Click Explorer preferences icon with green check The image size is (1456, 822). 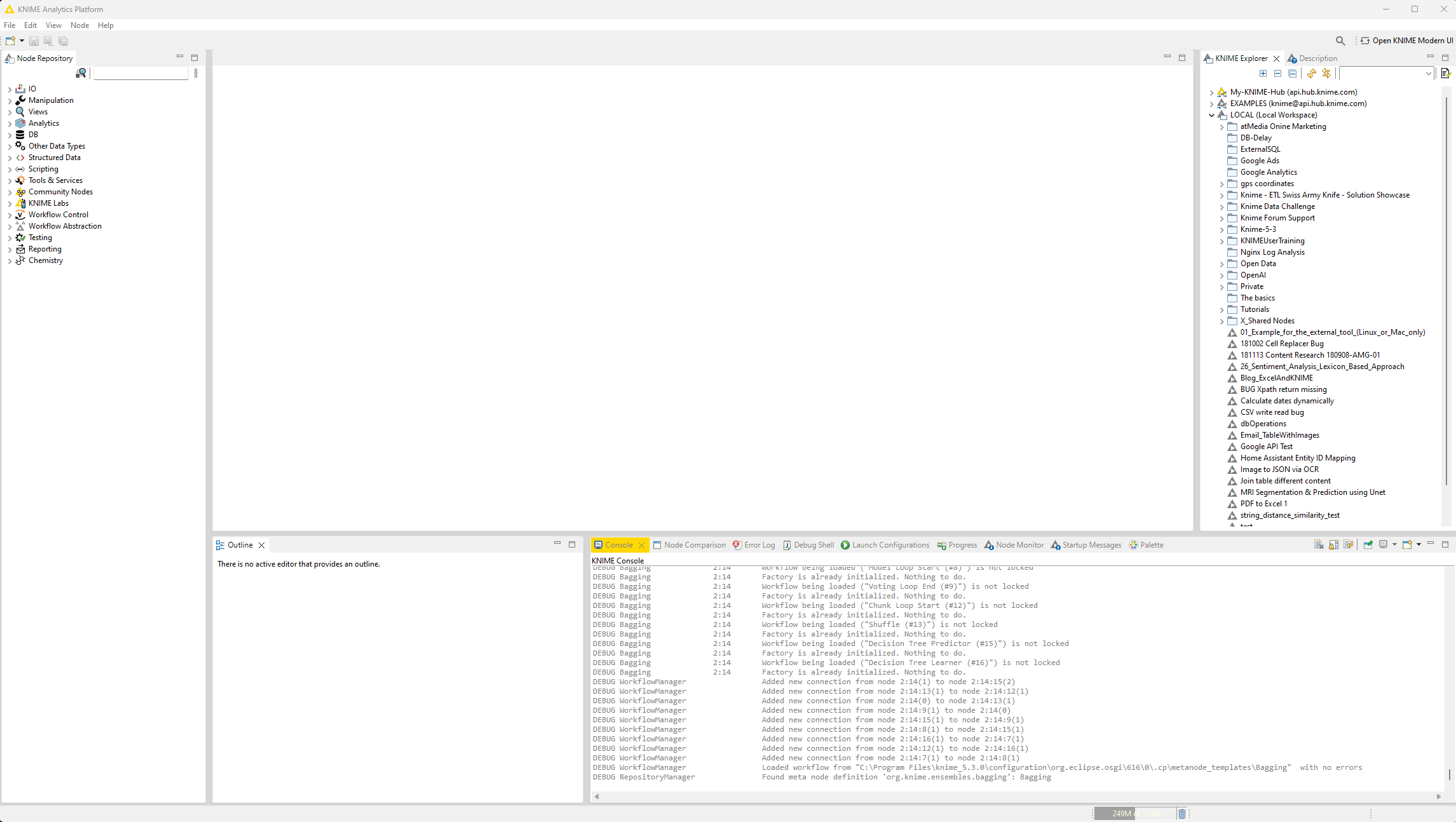click(x=1446, y=74)
